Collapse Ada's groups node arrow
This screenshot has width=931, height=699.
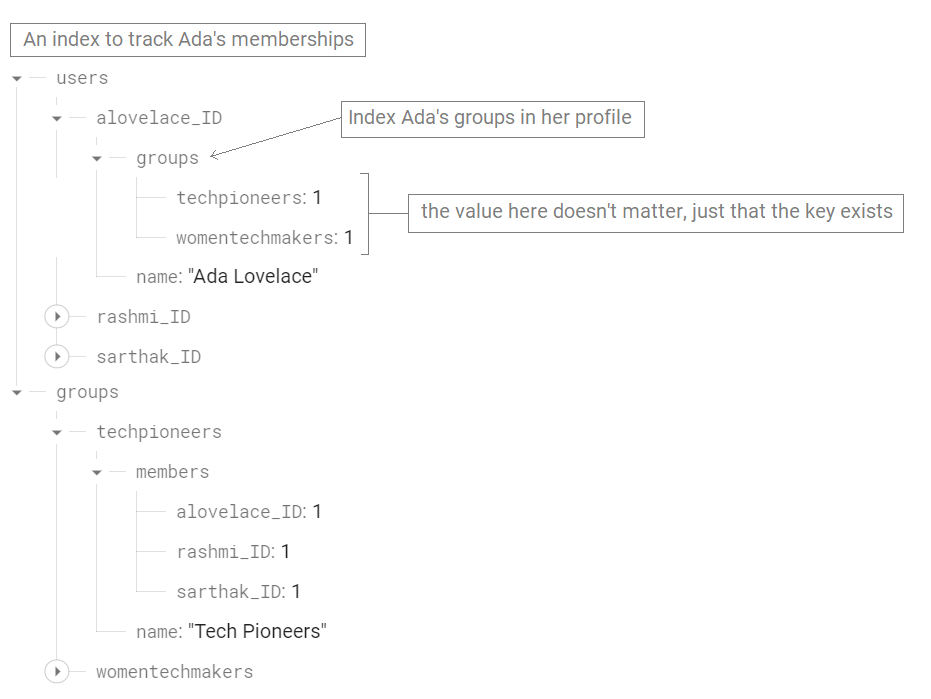[x=97, y=158]
